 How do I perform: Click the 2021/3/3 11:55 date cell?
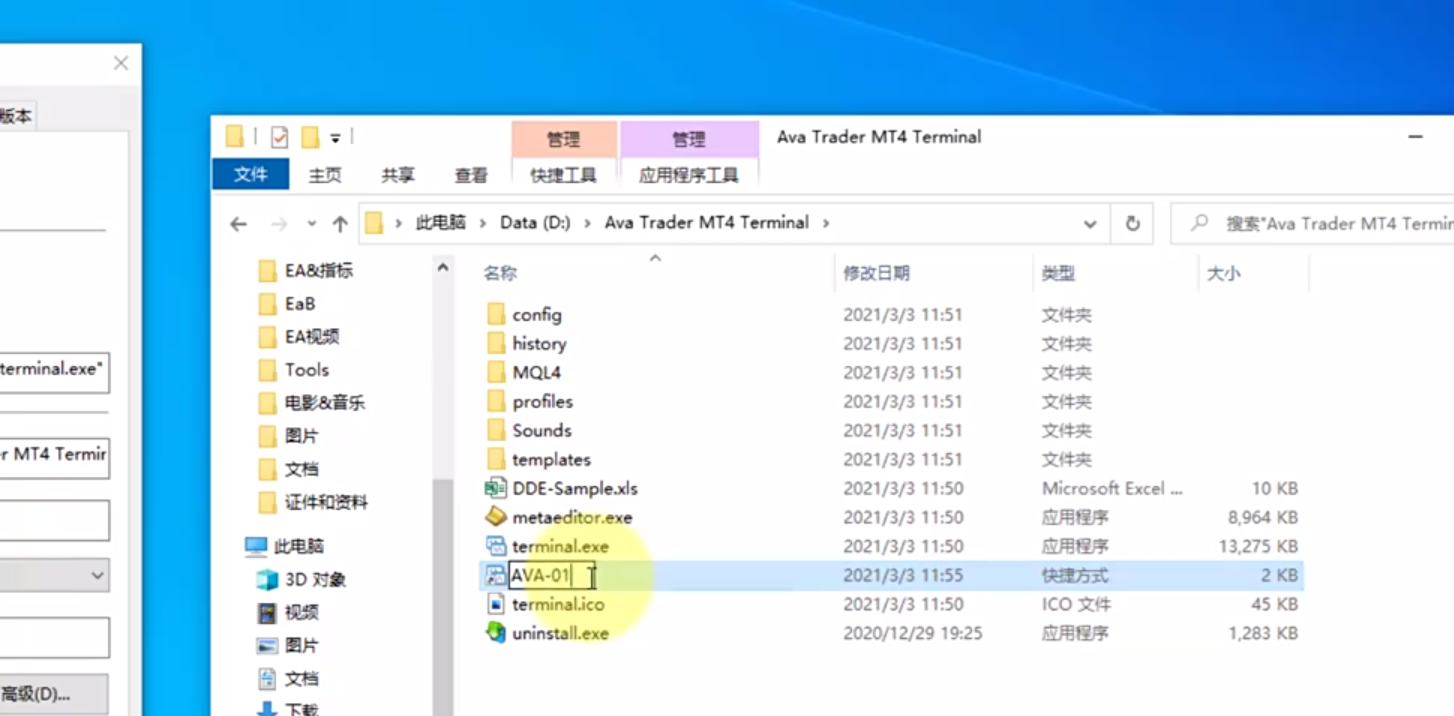[903, 575]
